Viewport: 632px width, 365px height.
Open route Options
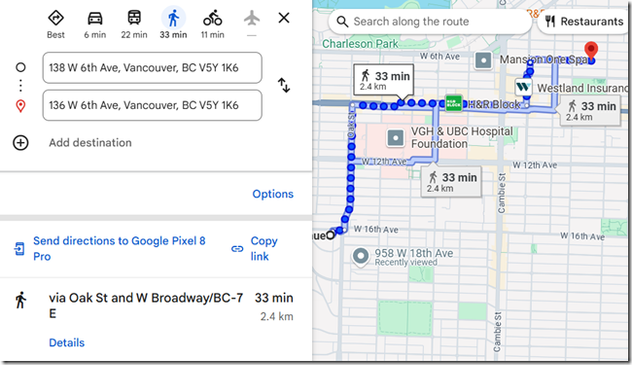click(273, 194)
